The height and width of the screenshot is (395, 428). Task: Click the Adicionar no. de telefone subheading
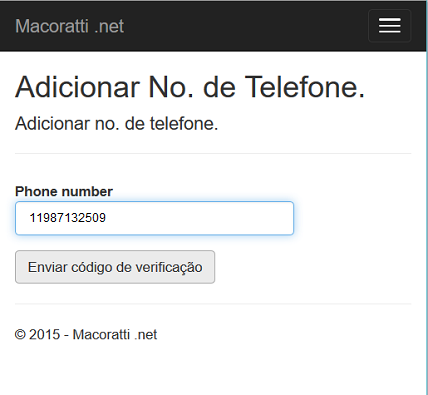[x=116, y=124]
